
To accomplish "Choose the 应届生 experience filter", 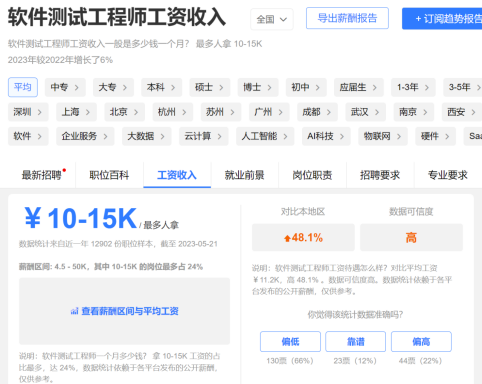I will tap(359, 87).
